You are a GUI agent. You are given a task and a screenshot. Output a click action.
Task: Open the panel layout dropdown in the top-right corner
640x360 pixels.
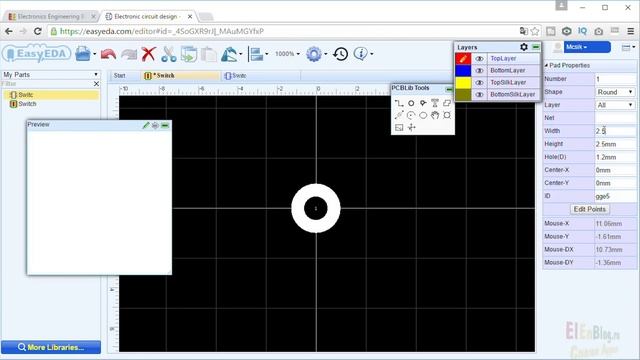click(628, 48)
